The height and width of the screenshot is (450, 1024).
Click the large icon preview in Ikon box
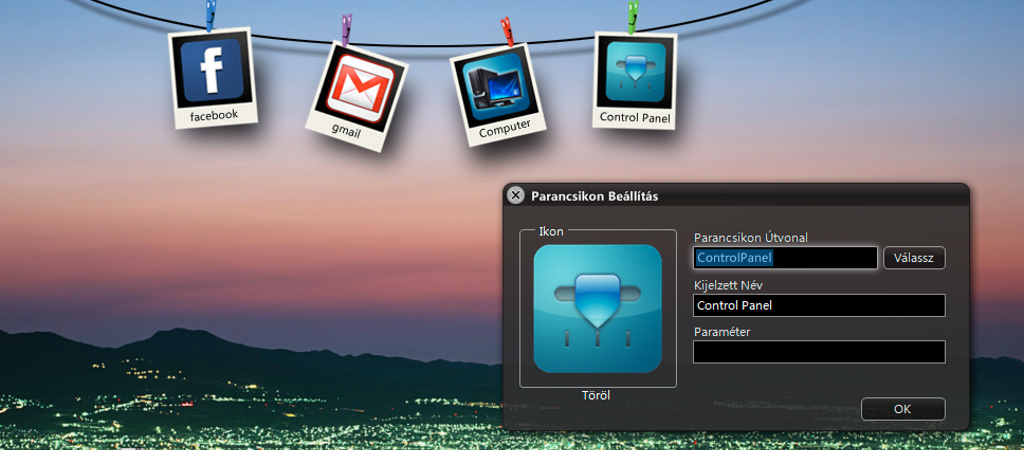tap(598, 308)
